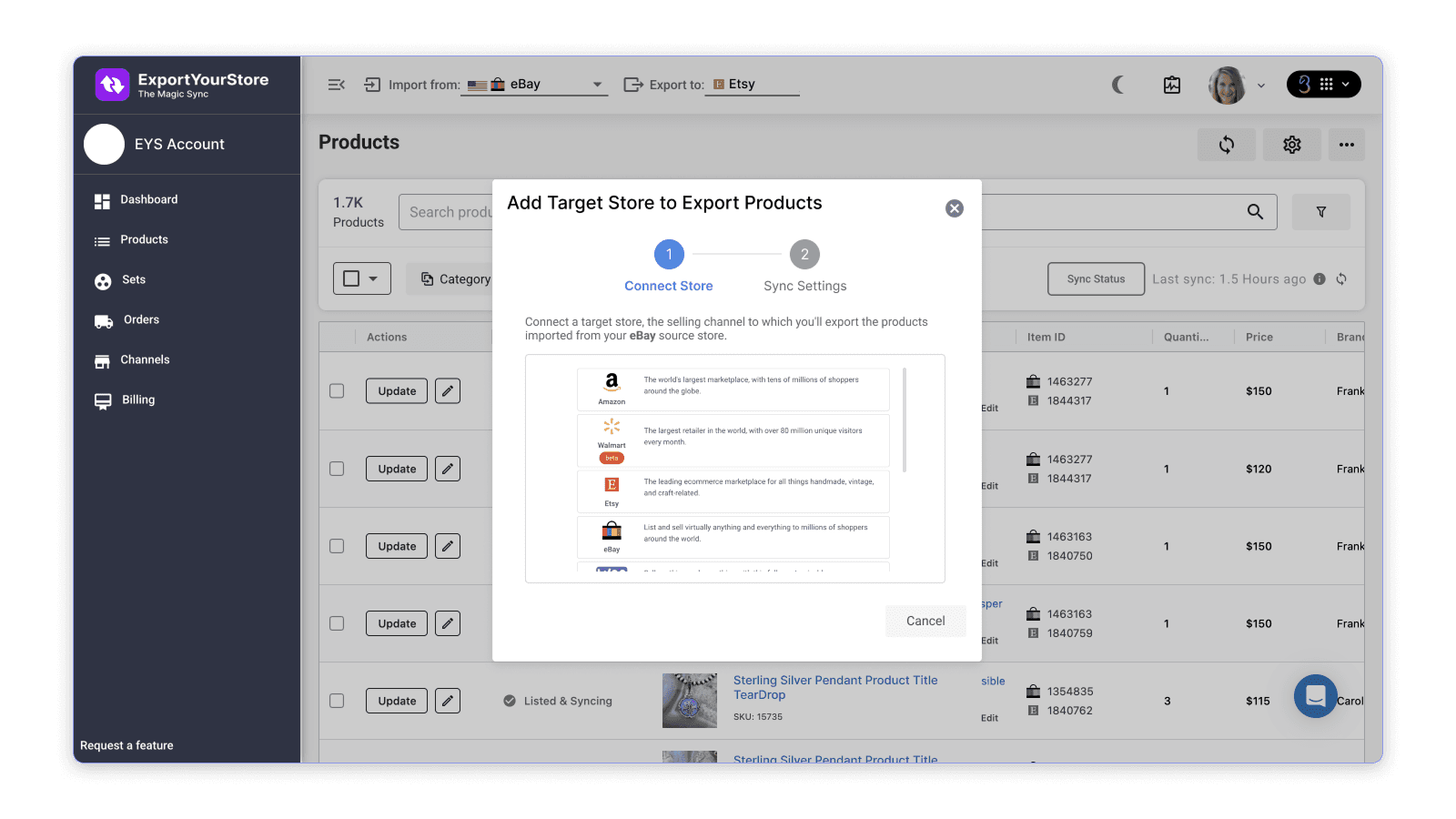The width and height of the screenshot is (1456, 819).
Task: Tick the checkbox on the first product row
Action: tap(336, 390)
